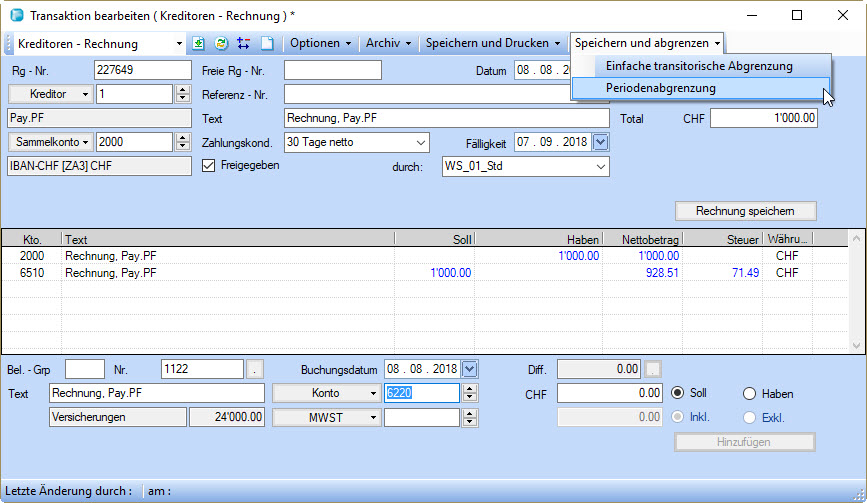This screenshot has width=867, height=503.
Task: Select the Haben radio button
Action: 749,393
